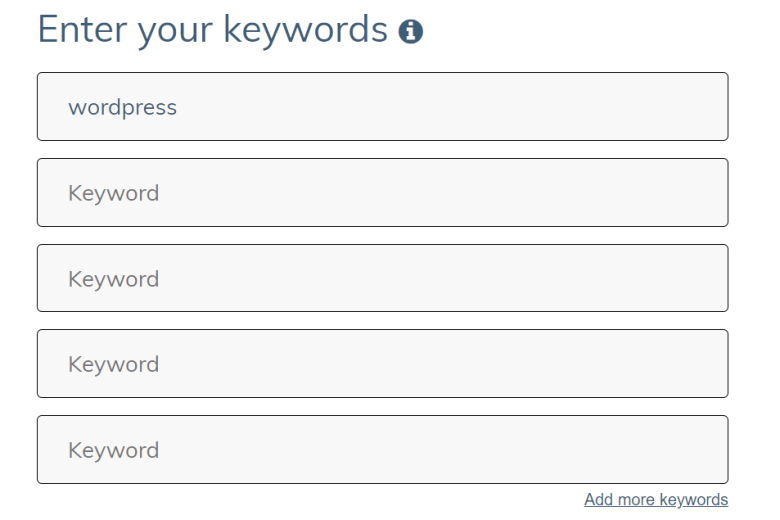Click Keyword placeholder in fourth field
The width and height of the screenshot is (780, 520).
click(x=113, y=364)
